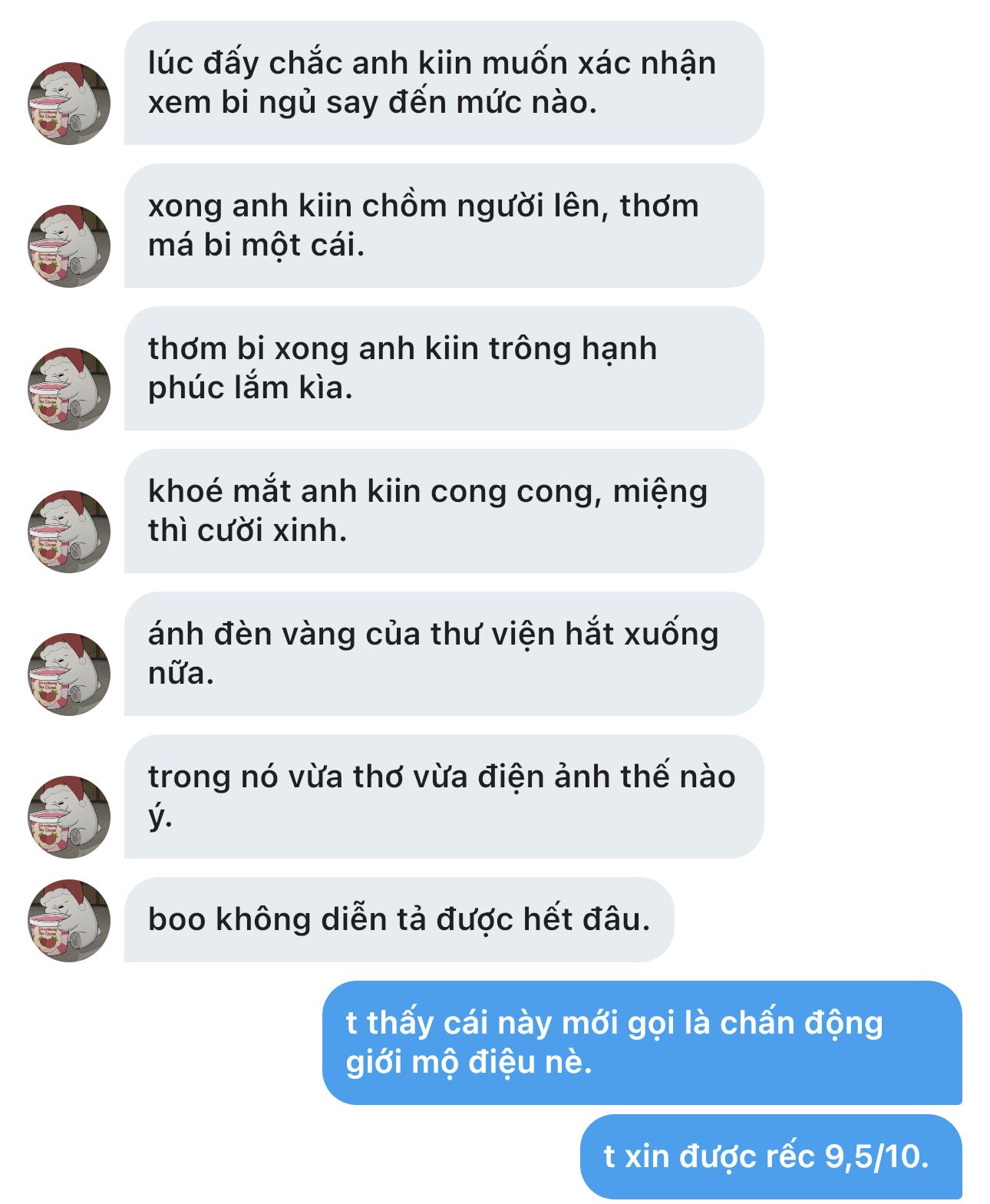Open avatar beside 'trong nó vừa thơ' message
The image size is (990, 1204).
click(69, 817)
